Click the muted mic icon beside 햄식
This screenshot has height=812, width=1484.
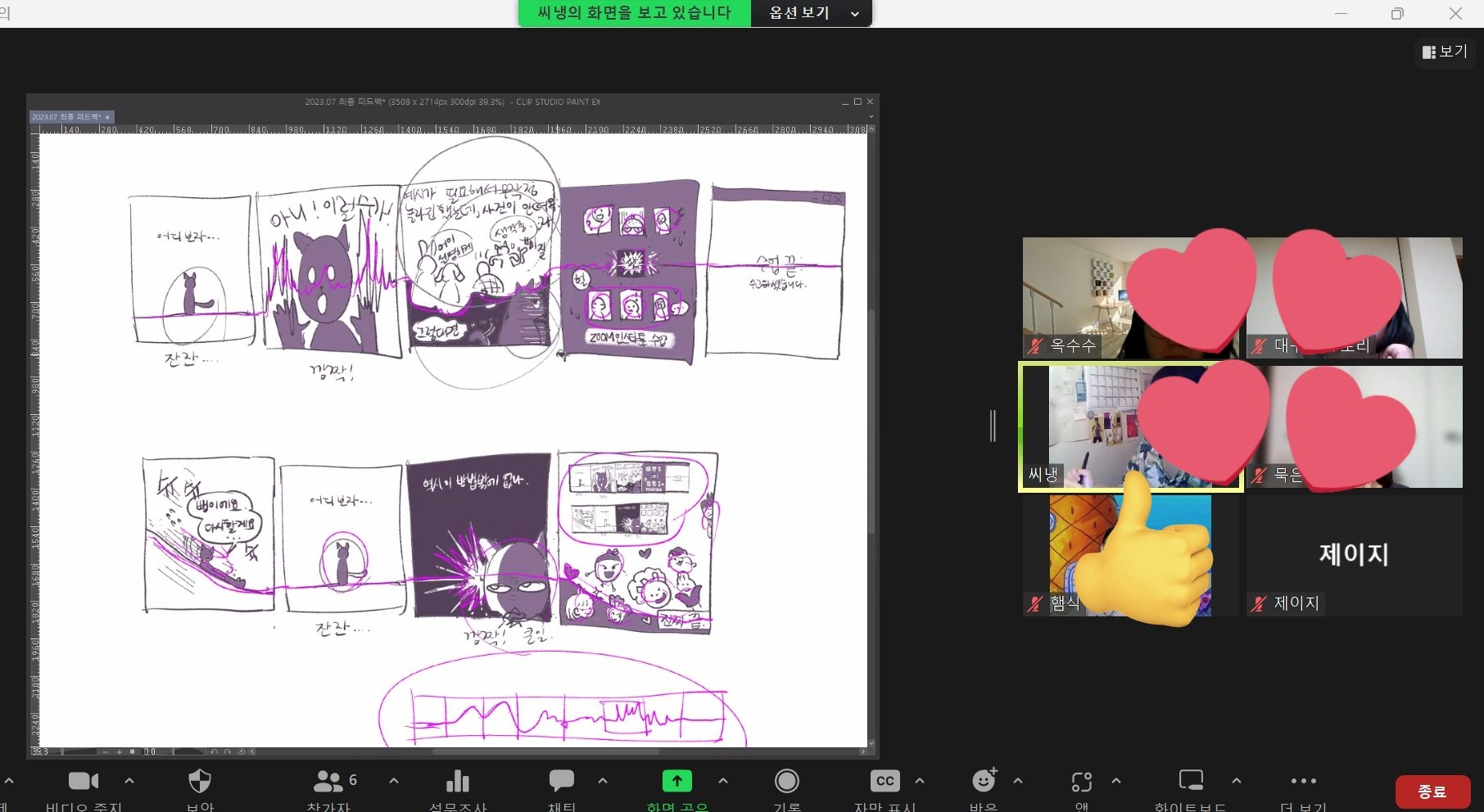tap(1036, 604)
